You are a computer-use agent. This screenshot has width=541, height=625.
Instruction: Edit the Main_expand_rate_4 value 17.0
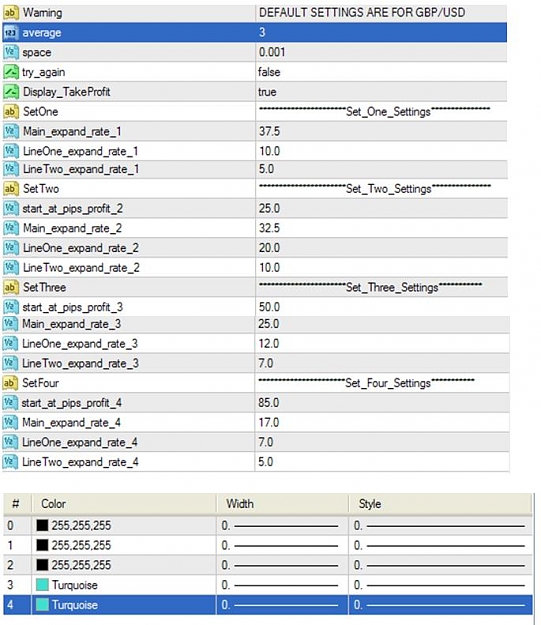382,423
